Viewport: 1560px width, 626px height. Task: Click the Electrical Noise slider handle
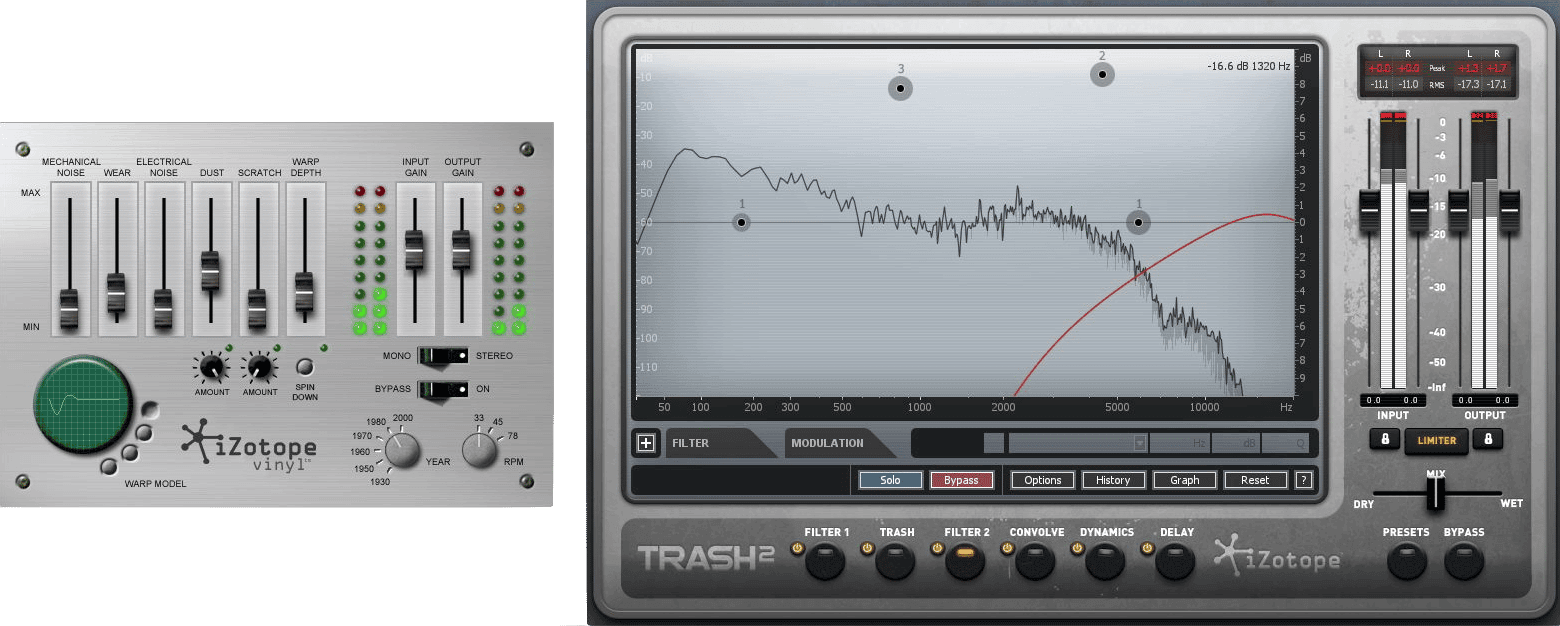coord(163,309)
